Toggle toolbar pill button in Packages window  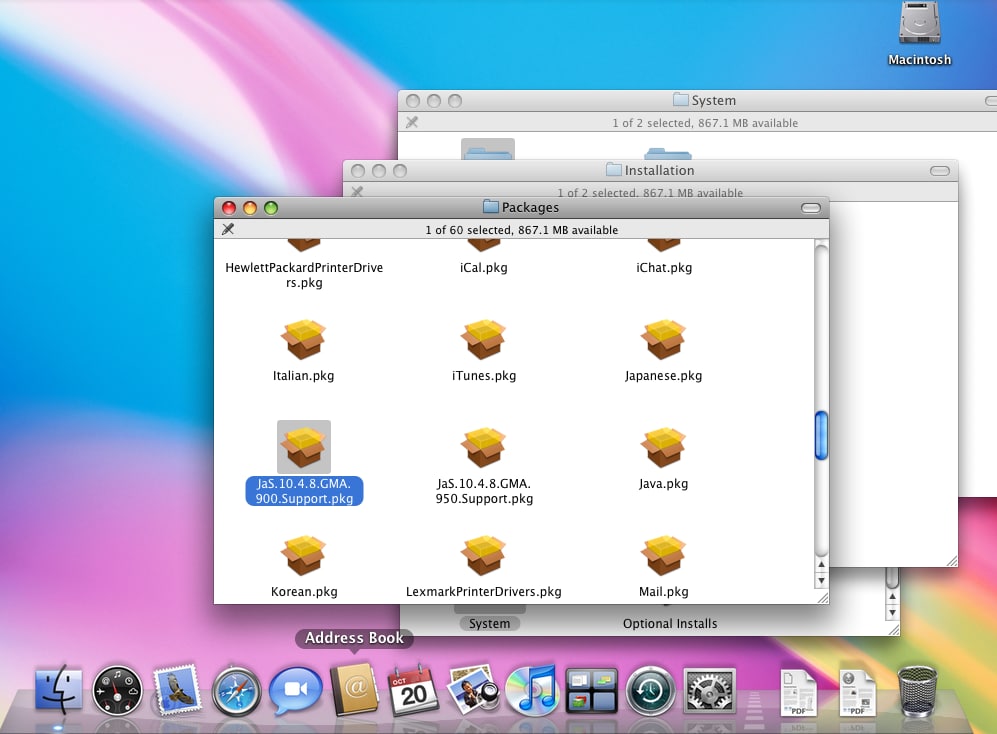(811, 208)
